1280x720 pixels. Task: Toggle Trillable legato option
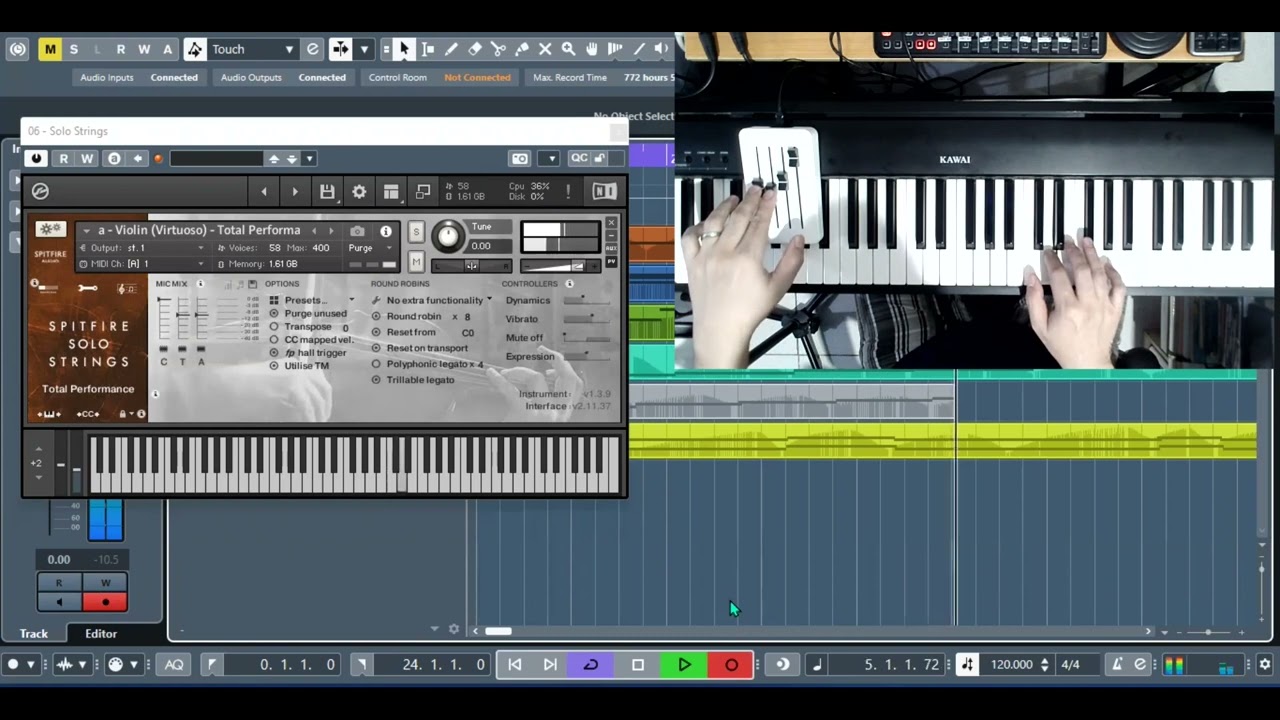pos(376,380)
